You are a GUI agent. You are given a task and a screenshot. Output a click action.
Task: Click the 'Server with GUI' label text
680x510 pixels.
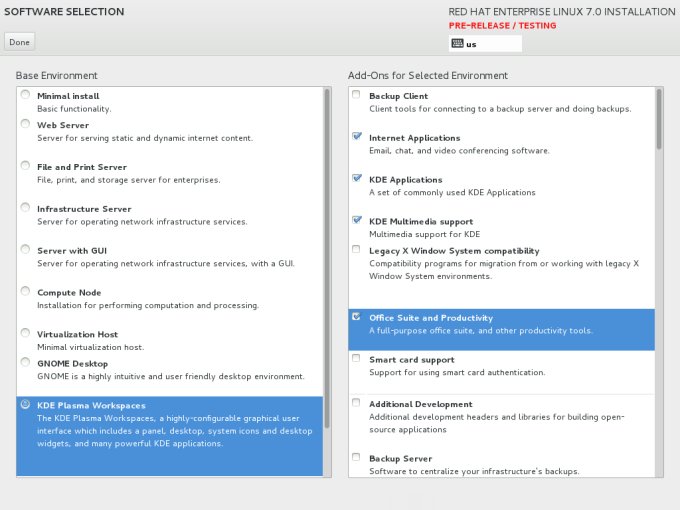[x=72, y=251]
